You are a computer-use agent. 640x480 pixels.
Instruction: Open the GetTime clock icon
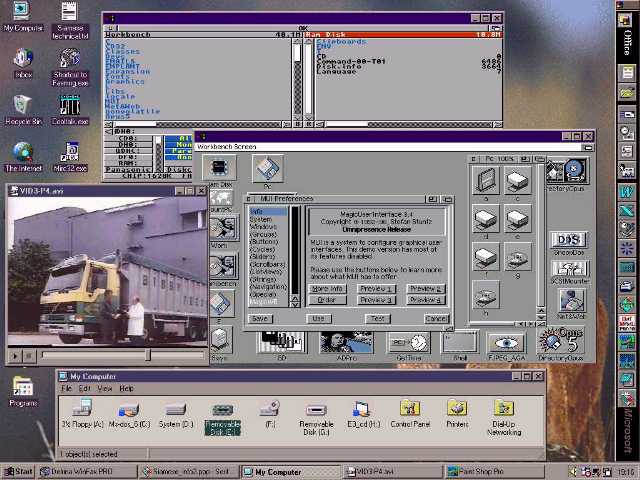coord(408,343)
